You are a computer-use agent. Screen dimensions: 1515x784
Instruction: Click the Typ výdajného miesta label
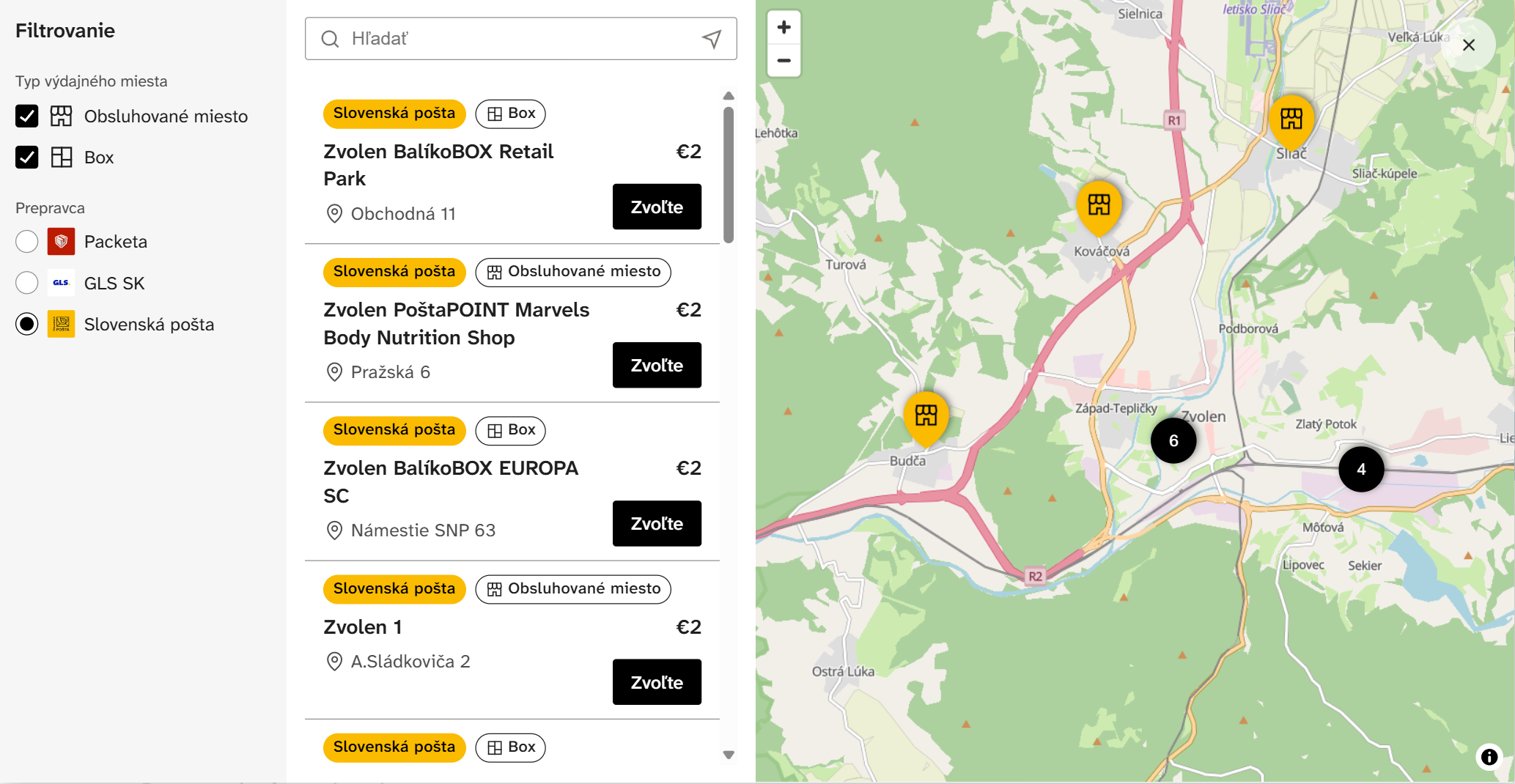(x=92, y=81)
